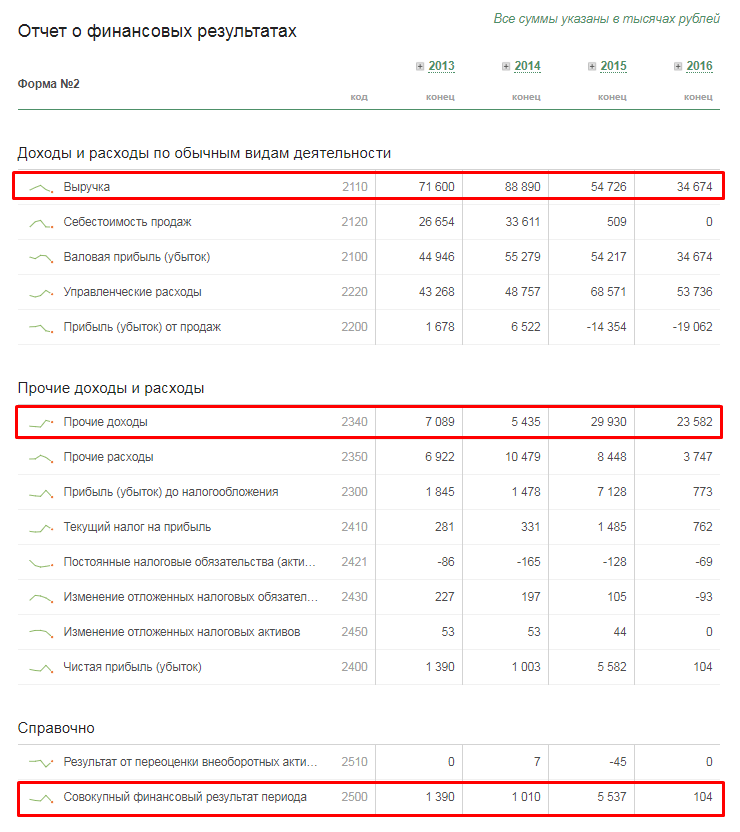Image resolution: width=740 pixels, height=832 pixels.
Task: Select the Себестоимость продаж row label
Action: [x=127, y=222]
